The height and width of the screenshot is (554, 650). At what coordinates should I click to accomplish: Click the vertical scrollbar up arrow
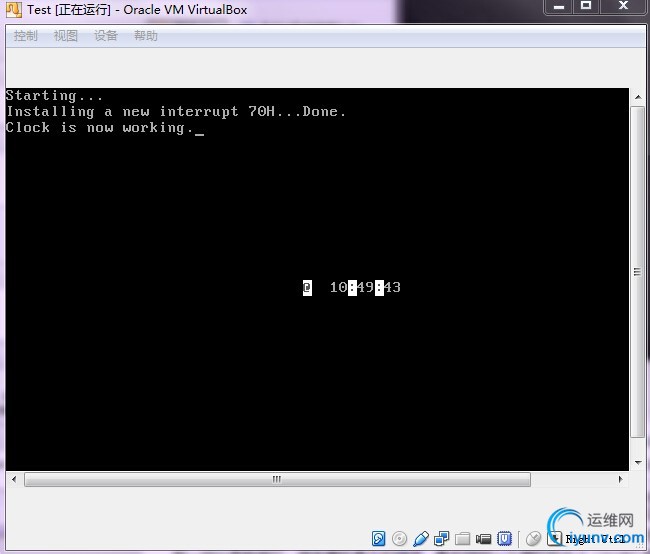(x=638, y=97)
